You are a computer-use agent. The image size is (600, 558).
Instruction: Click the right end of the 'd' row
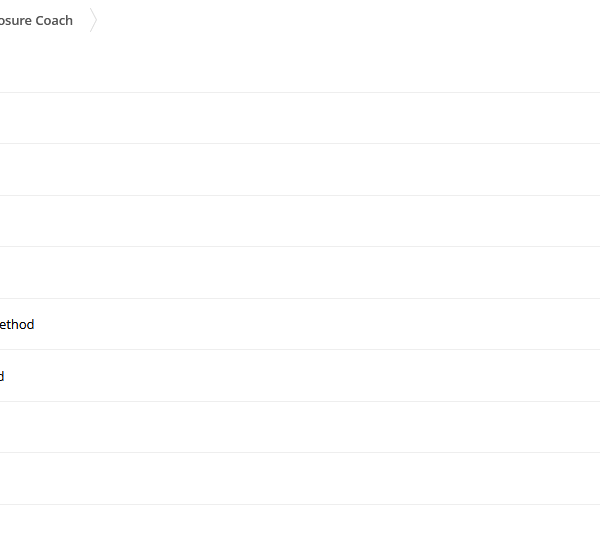click(574, 376)
